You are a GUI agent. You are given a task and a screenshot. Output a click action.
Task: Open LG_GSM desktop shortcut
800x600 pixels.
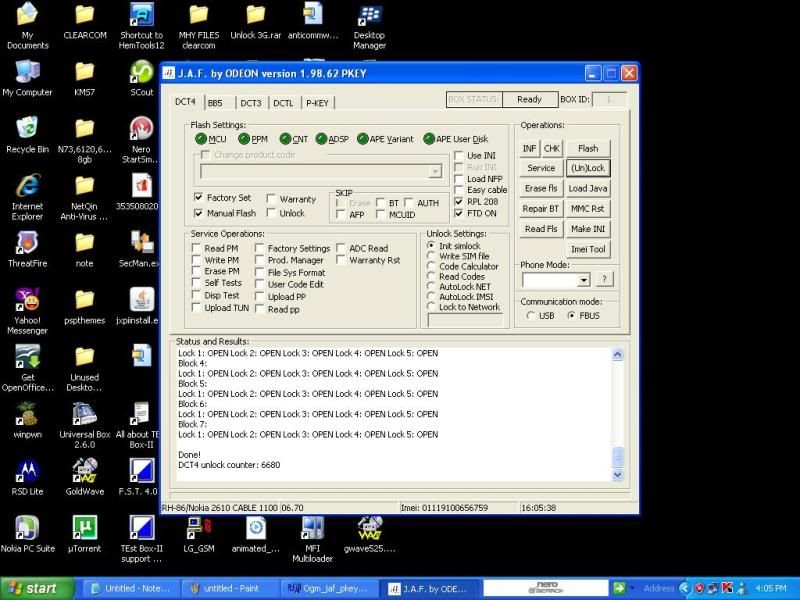tap(199, 535)
